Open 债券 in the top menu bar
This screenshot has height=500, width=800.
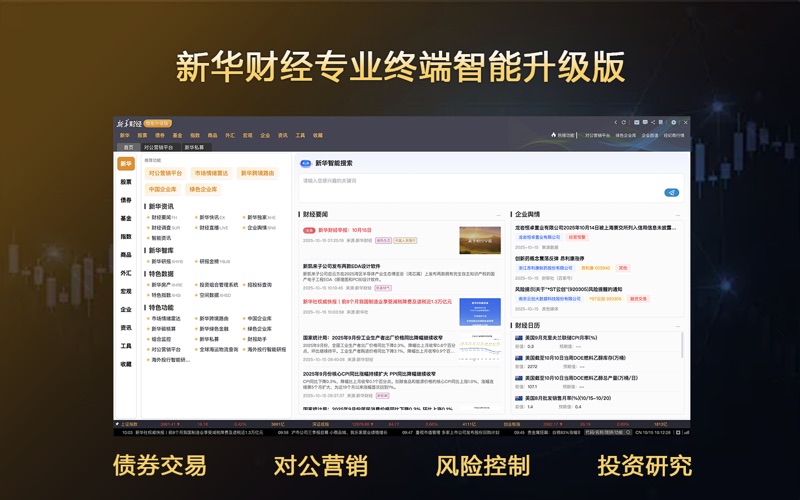pyautogui.click(x=160, y=135)
